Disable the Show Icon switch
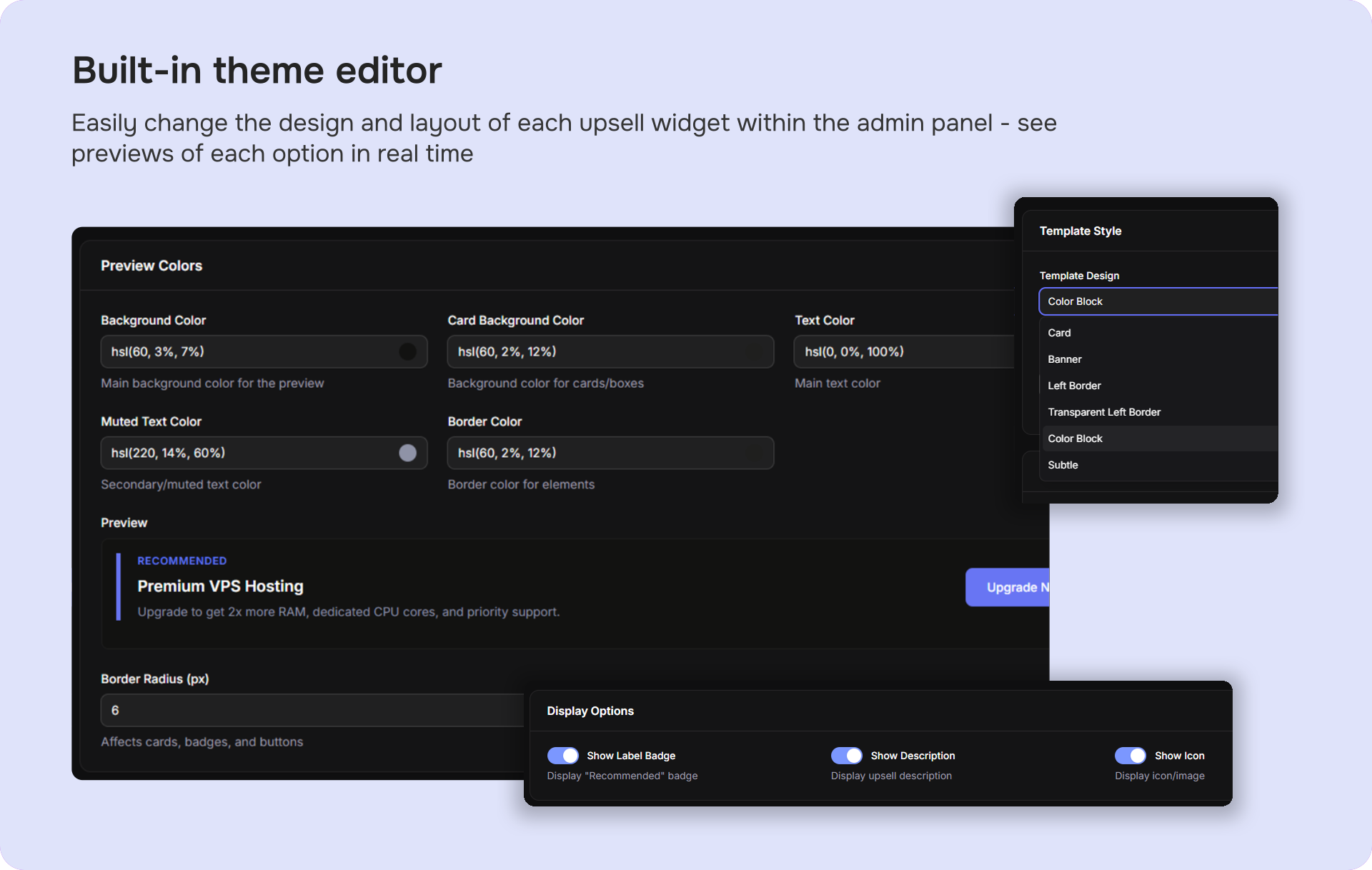The width and height of the screenshot is (1372, 870). click(1130, 755)
